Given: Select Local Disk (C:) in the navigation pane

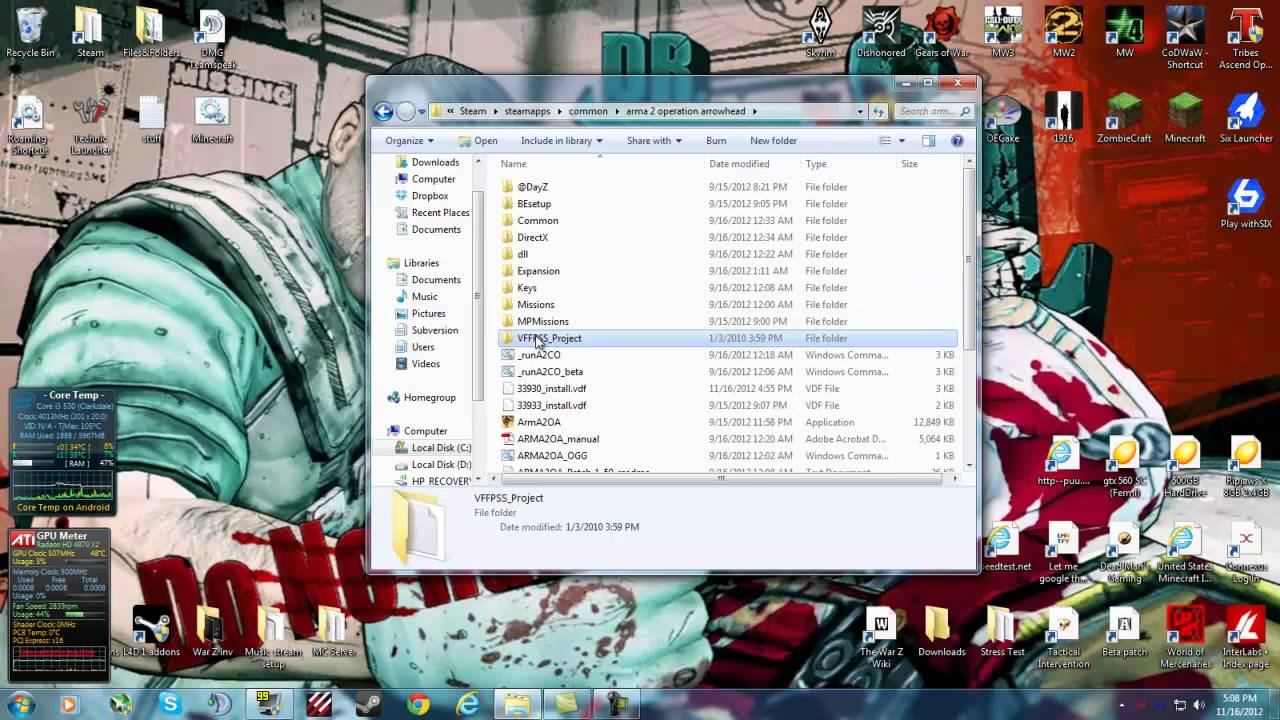Looking at the screenshot, I should (x=441, y=448).
